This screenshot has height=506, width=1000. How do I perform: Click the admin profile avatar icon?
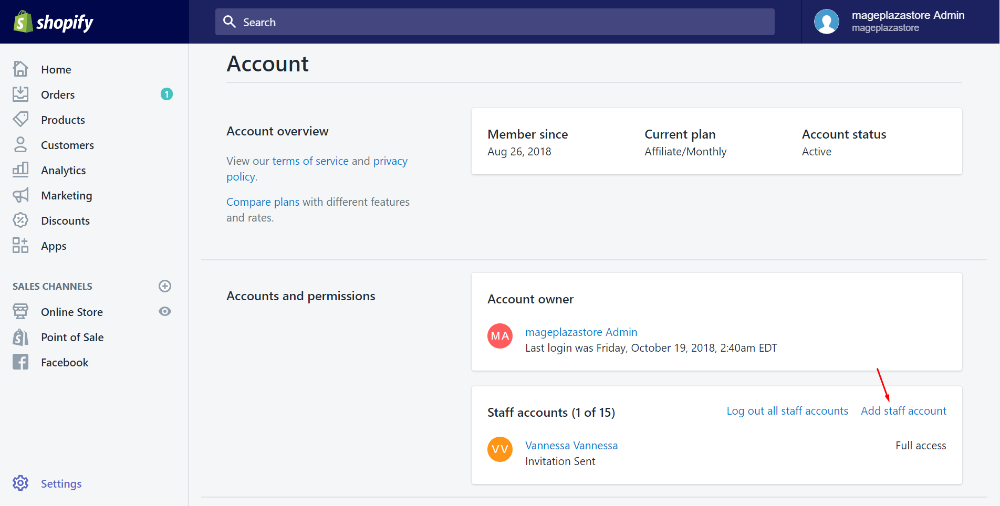(827, 22)
